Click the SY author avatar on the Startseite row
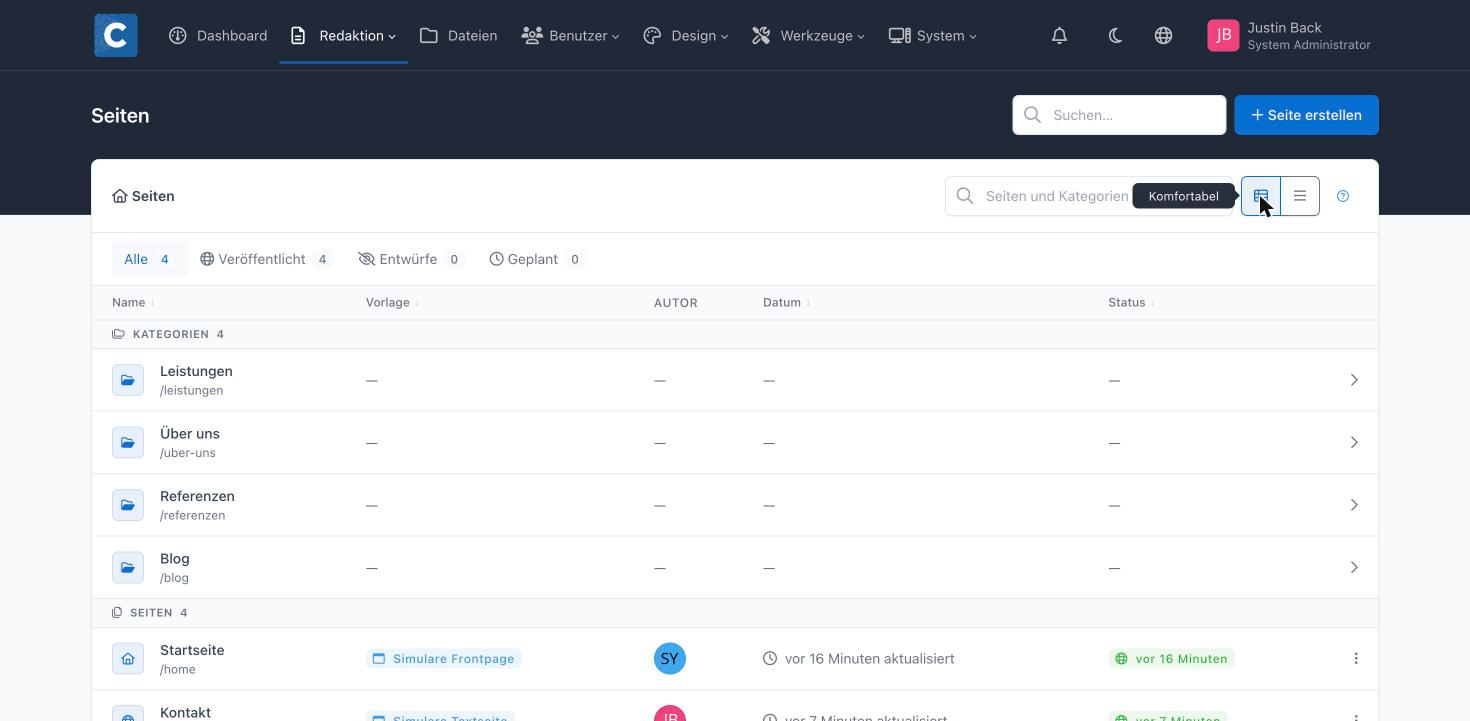This screenshot has width=1470, height=721. (670, 658)
